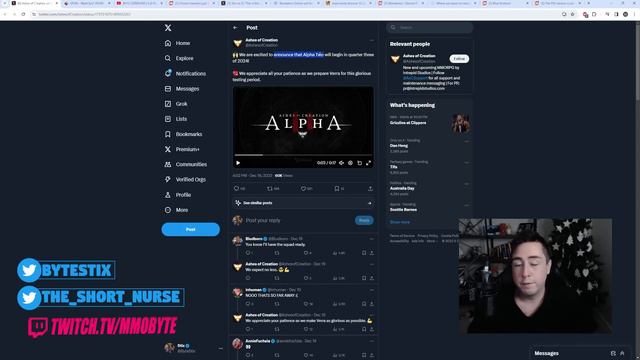Image resolution: width=640 pixels, height=360 pixels.
Task: Click the Verified Orgs icon in the sidebar
Action: tap(168, 180)
